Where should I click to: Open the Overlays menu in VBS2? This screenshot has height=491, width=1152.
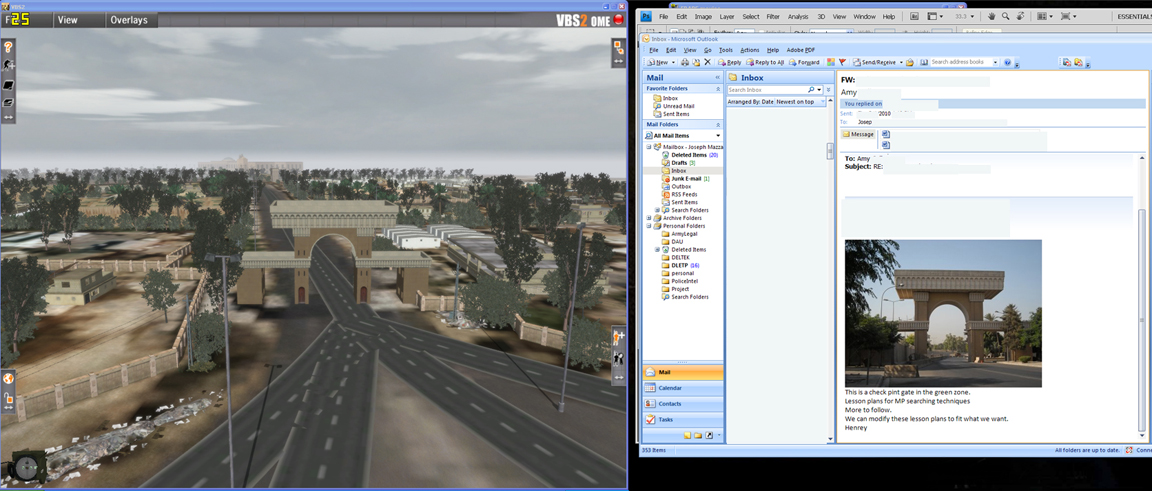(x=128, y=20)
